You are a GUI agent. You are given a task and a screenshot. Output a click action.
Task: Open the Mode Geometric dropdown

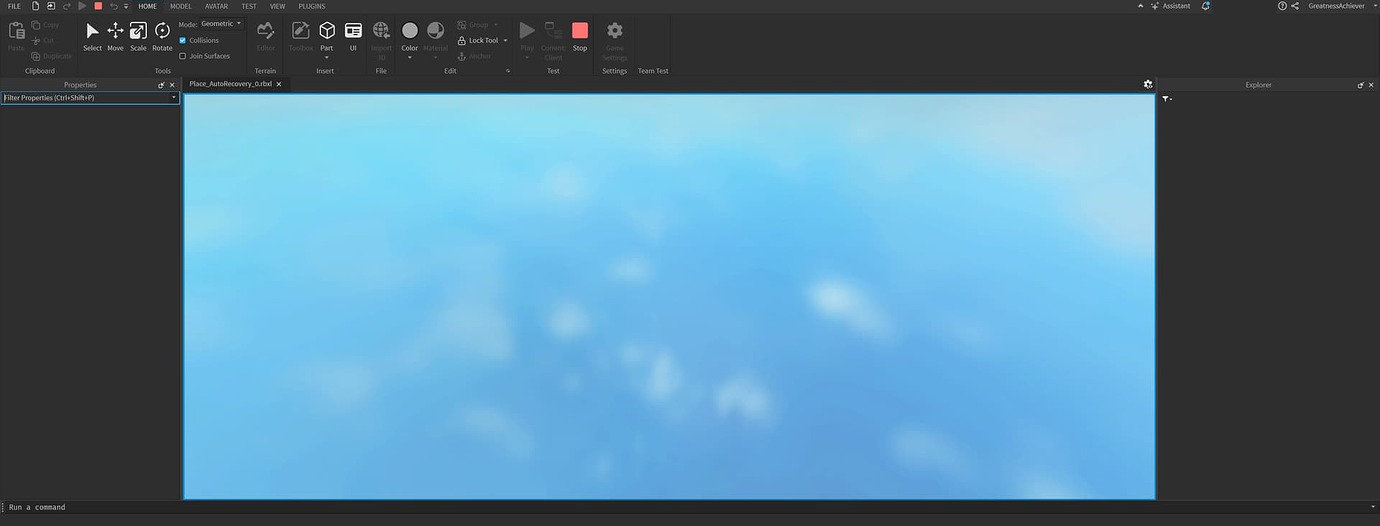[220, 23]
